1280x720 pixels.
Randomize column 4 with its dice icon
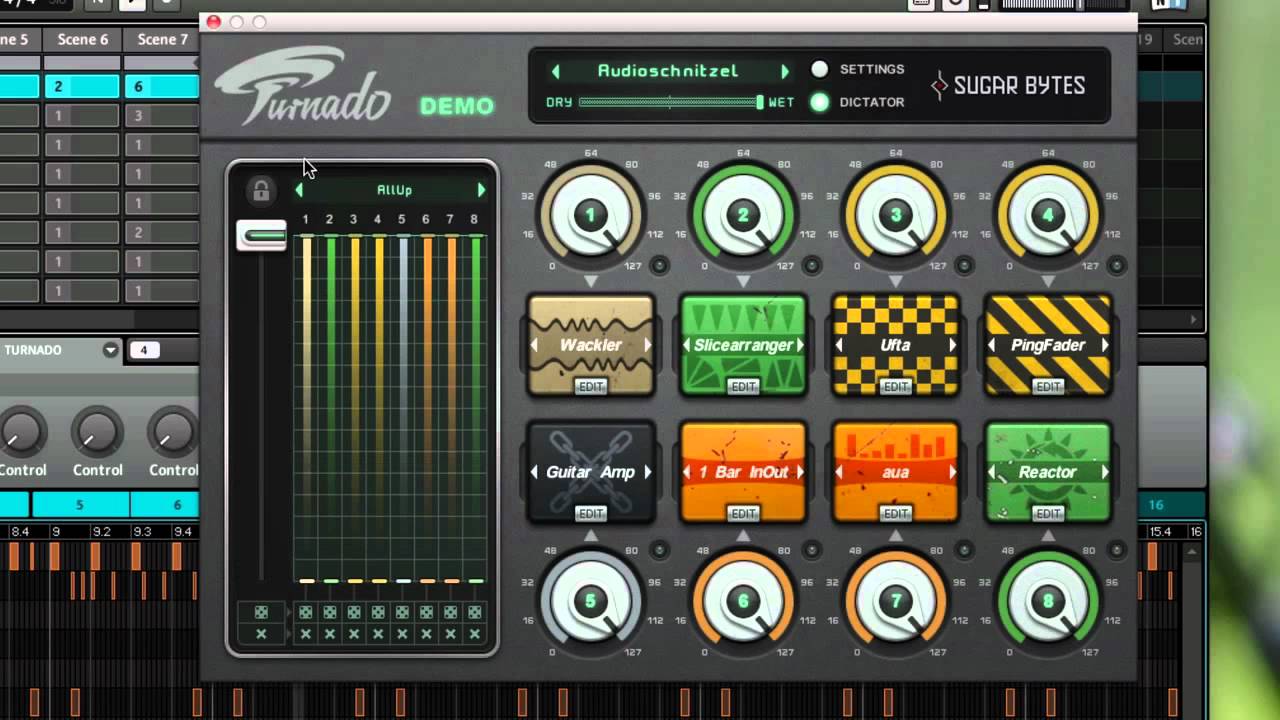[x=378, y=612]
